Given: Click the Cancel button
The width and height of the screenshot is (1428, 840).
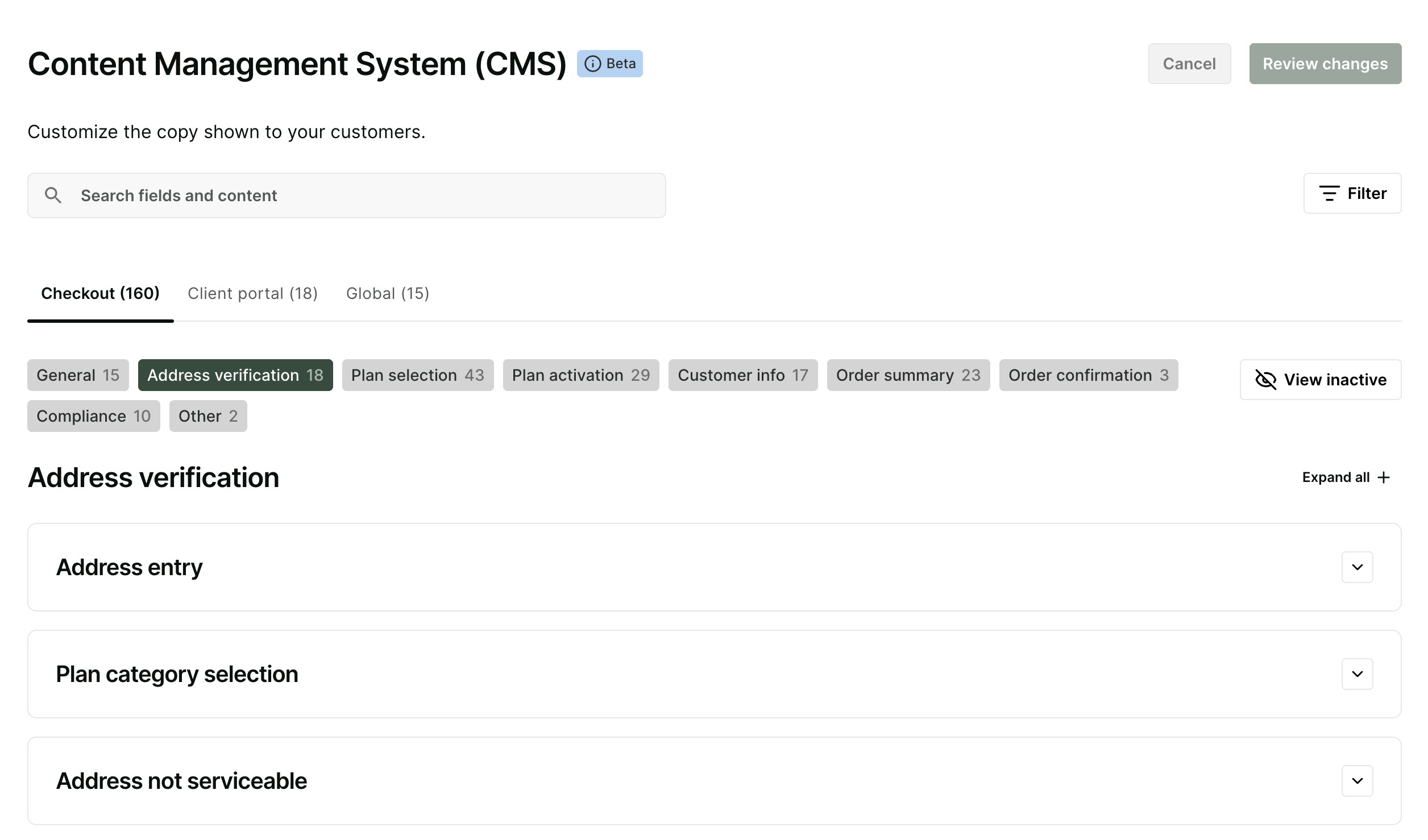Looking at the screenshot, I should click(1189, 64).
